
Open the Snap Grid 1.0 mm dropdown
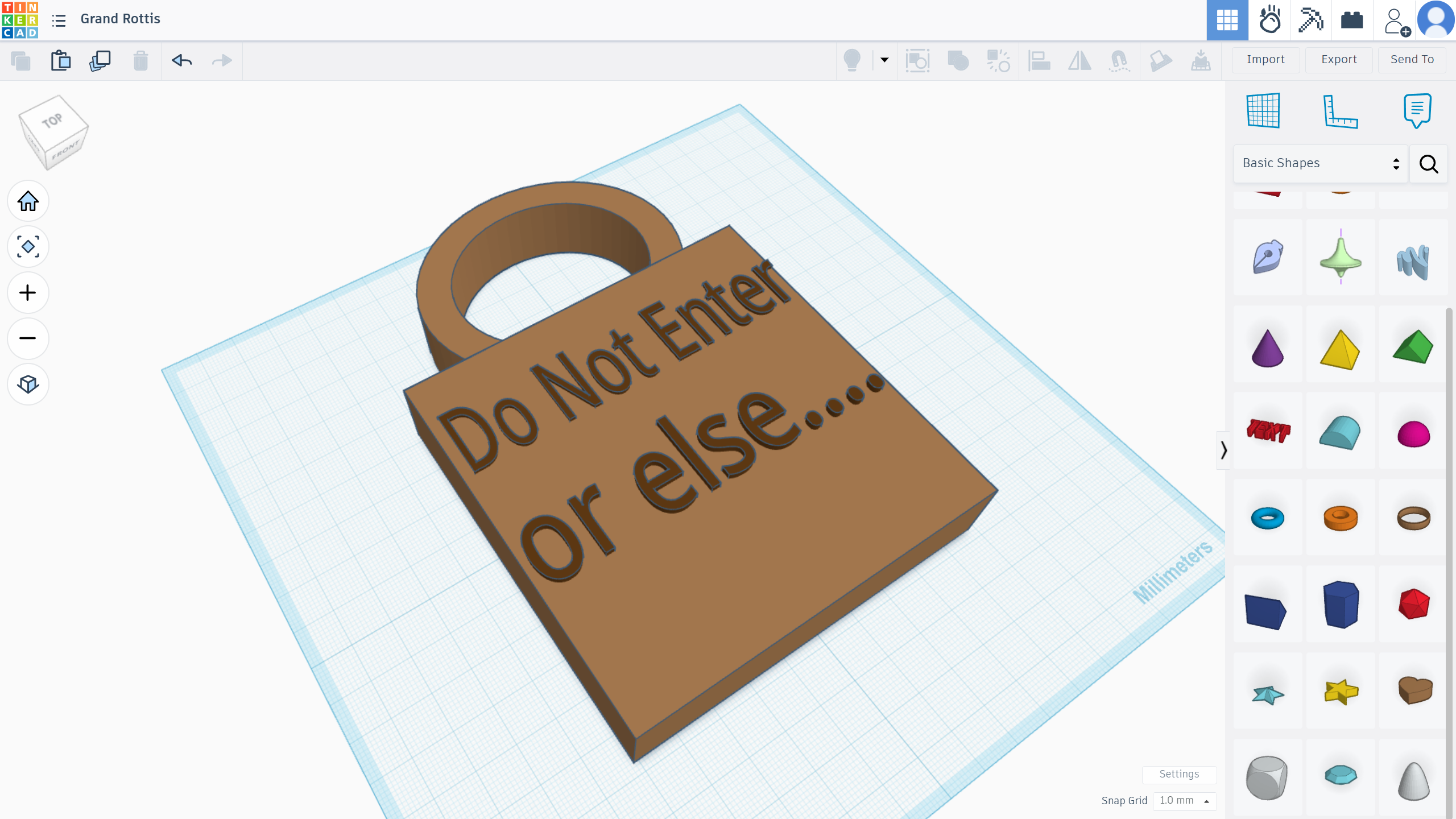[x=1184, y=800]
